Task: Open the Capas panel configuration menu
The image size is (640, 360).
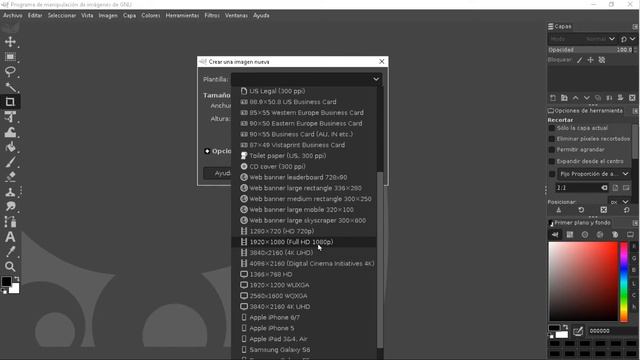Action: click(x=635, y=27)
